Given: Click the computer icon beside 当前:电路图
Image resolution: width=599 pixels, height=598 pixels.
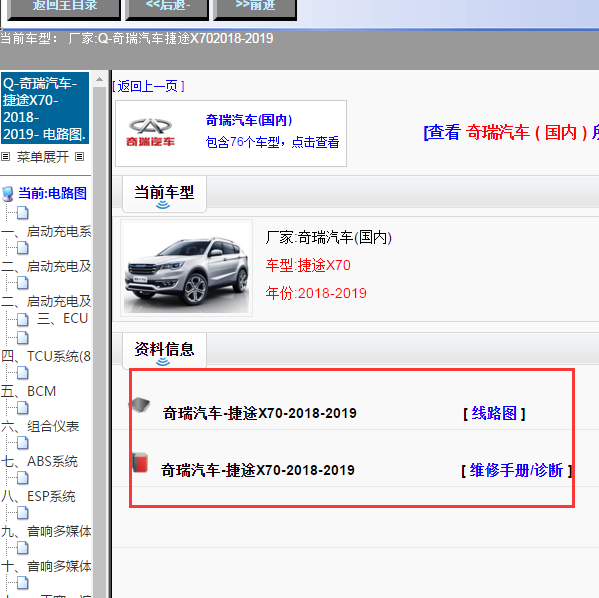Looking at the screenshot, I should 8,194.
